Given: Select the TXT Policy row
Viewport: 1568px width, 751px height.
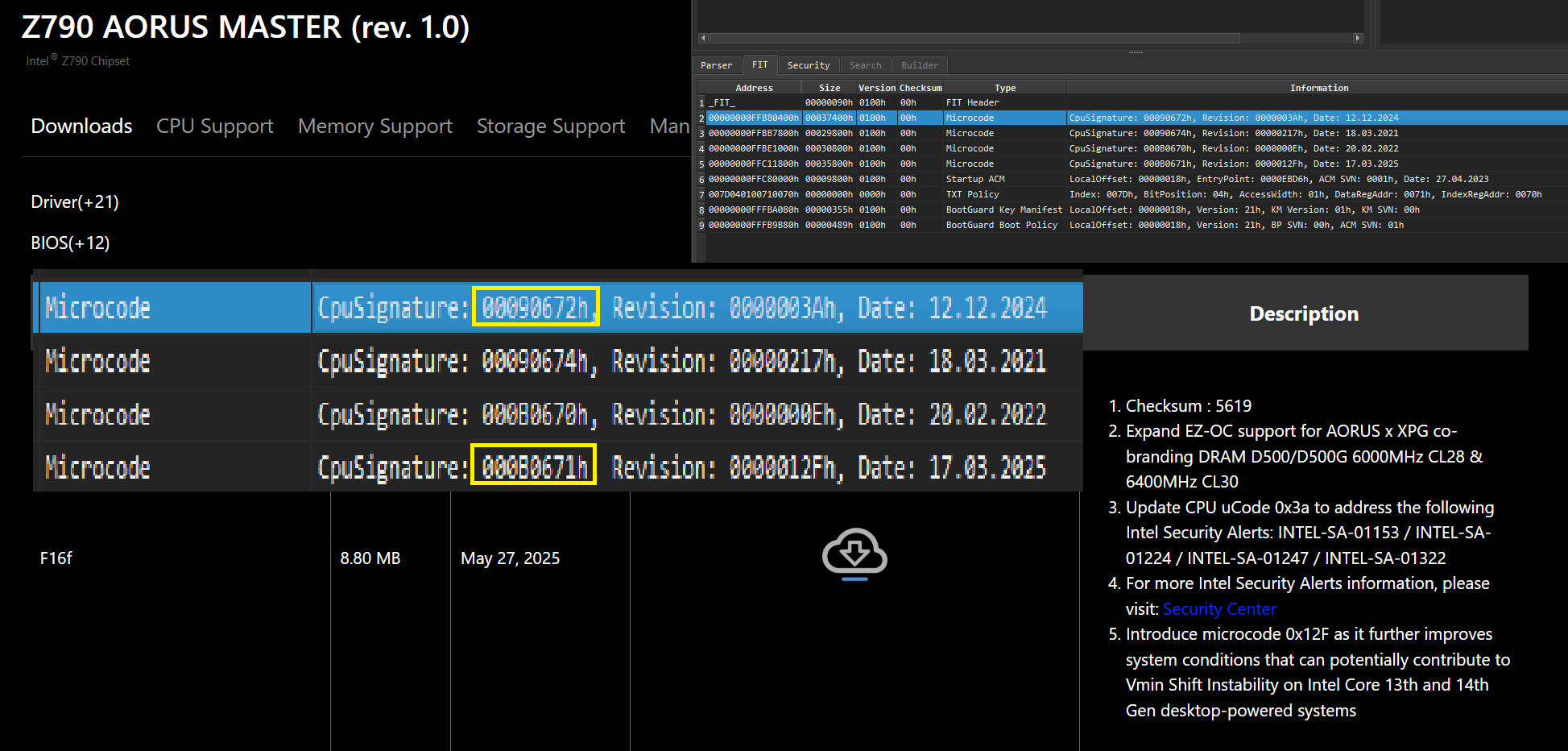Looking at the screenshot, I should coord(1132,194).
